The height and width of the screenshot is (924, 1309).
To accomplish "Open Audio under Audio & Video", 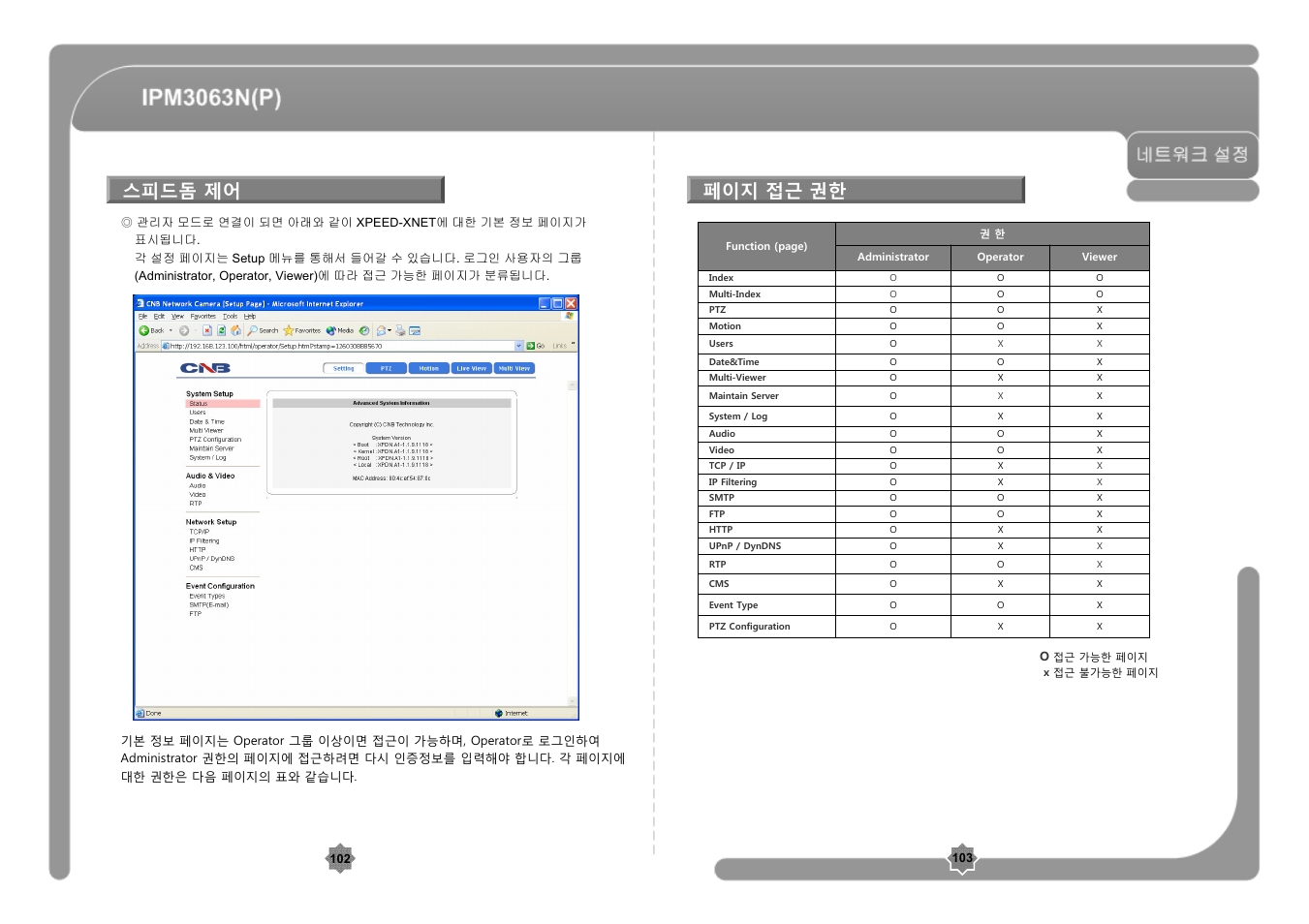I will pyautogui.click(x=198, y=485).
